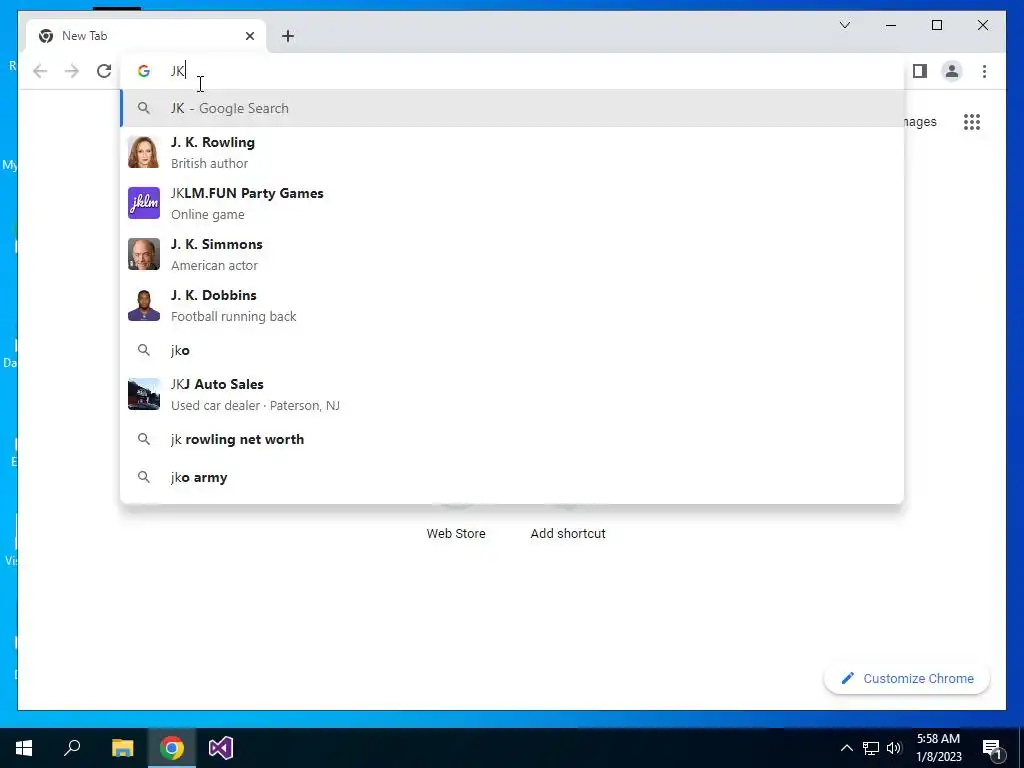Click the browser forward arrow
The height and width of the screenshot is (768, 1024).
pos(72,71)
